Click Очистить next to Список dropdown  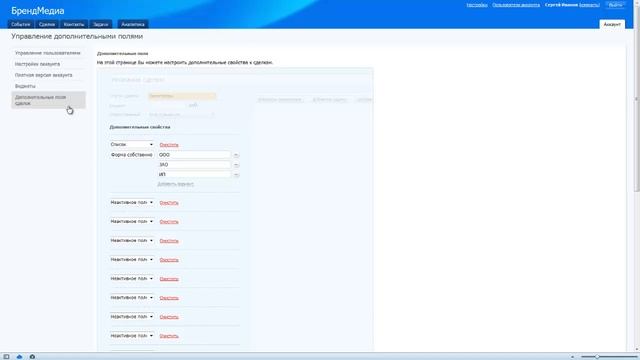169,145
